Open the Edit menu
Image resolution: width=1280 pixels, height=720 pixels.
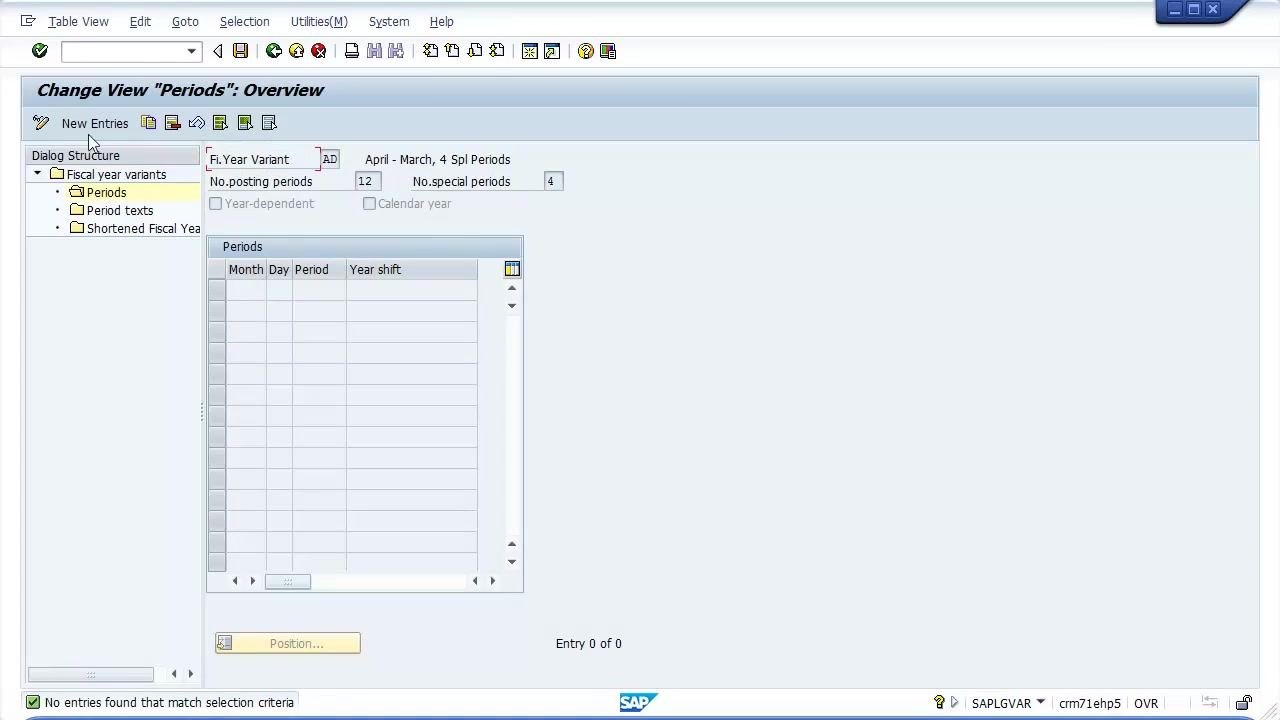coord(140,21)
